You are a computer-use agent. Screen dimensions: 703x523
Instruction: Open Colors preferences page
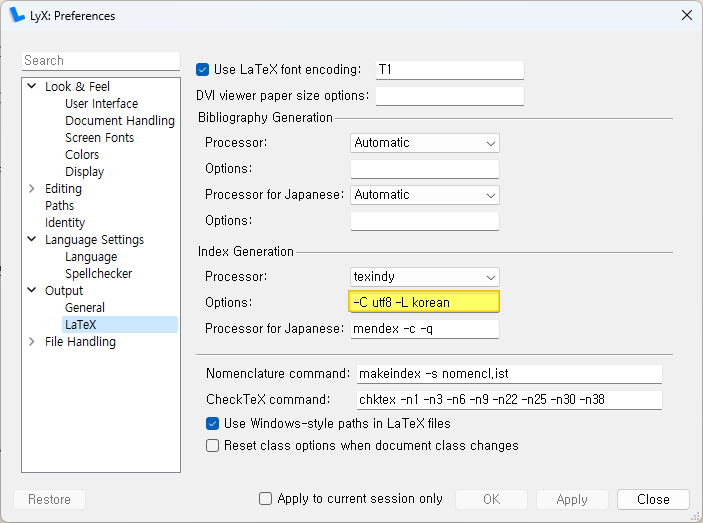(x=82, y=155)
